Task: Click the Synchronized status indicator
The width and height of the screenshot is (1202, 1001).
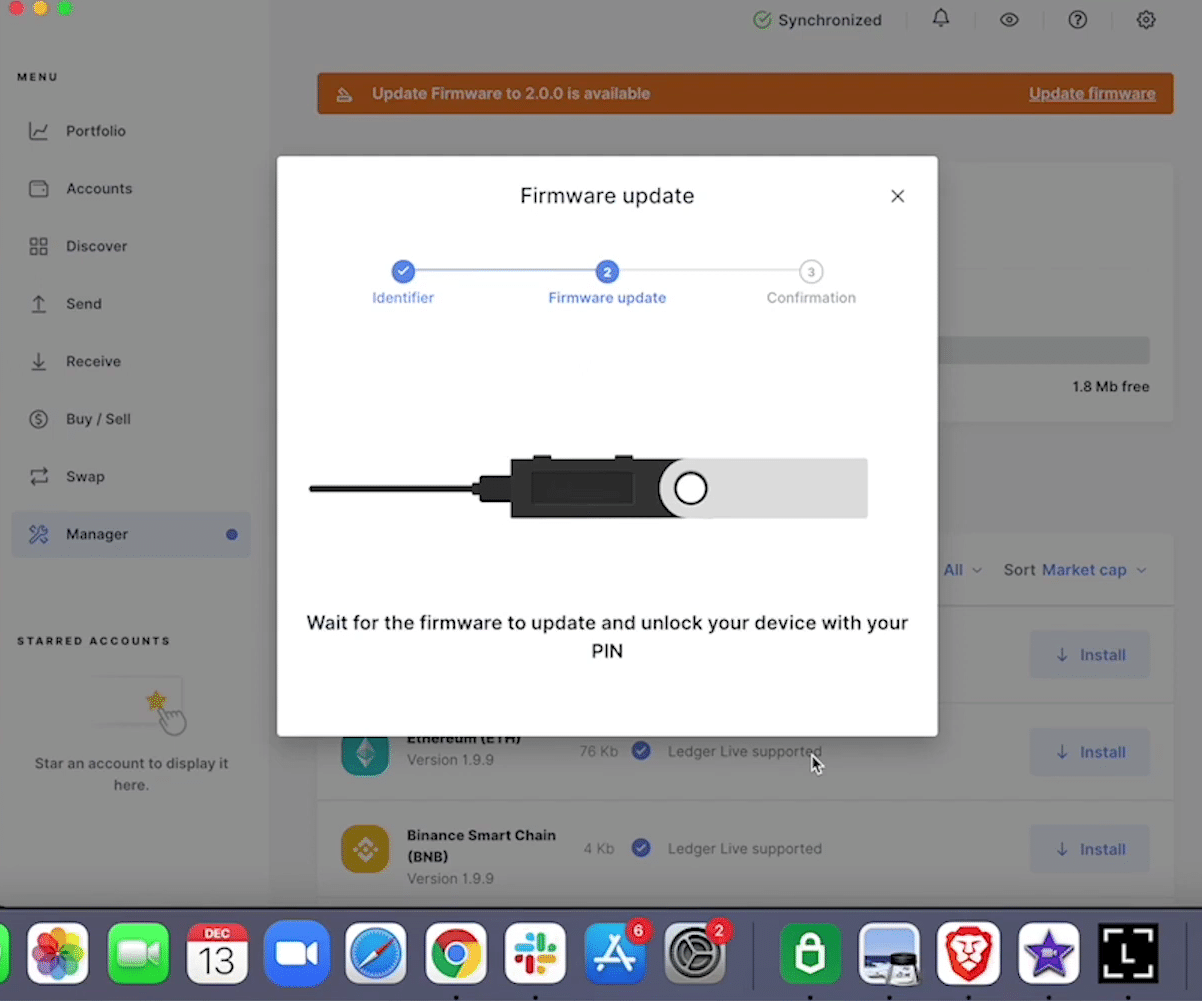Action: 817,20
